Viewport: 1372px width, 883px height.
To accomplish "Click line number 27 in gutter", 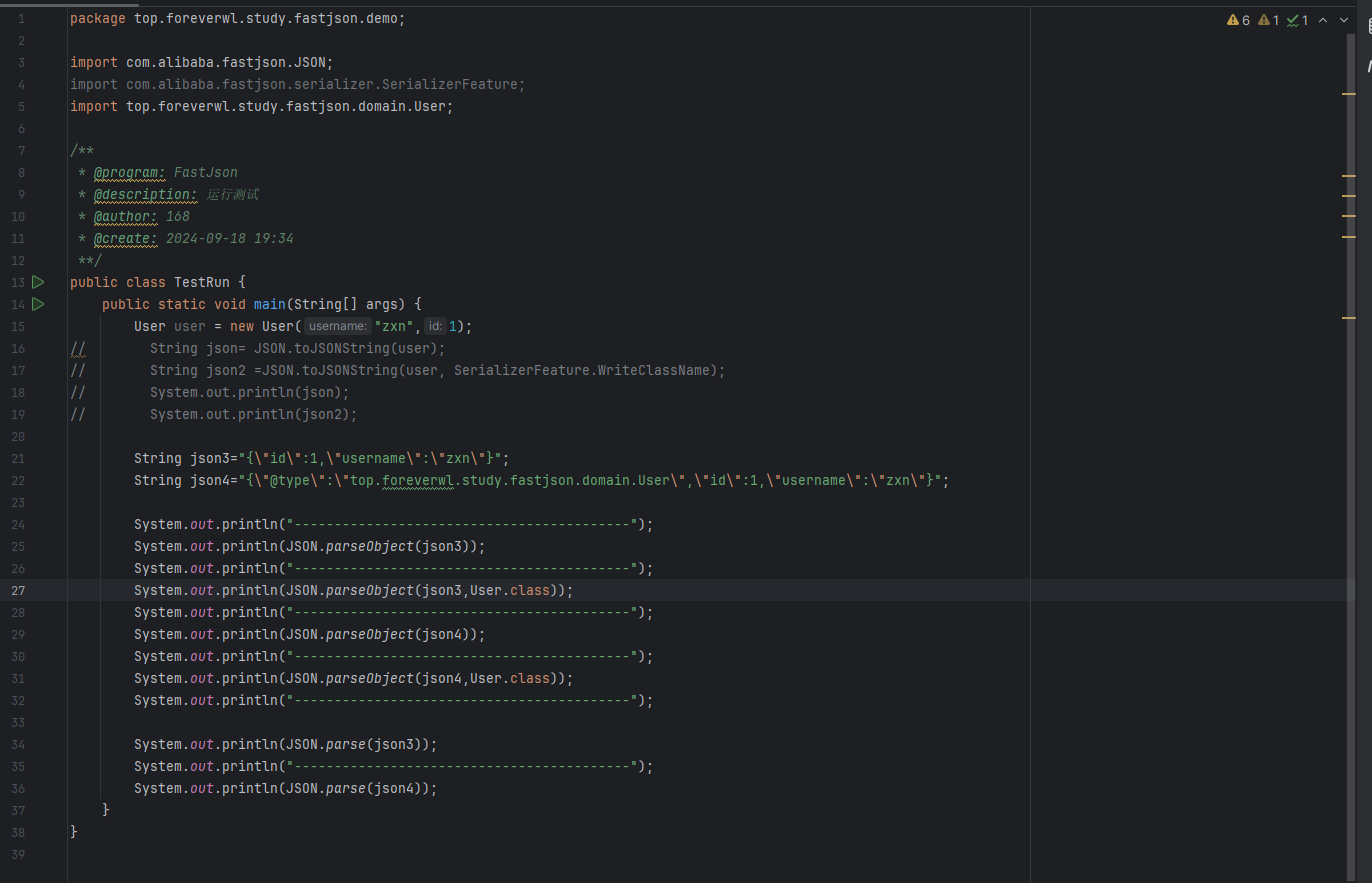I will pos(19,590).
